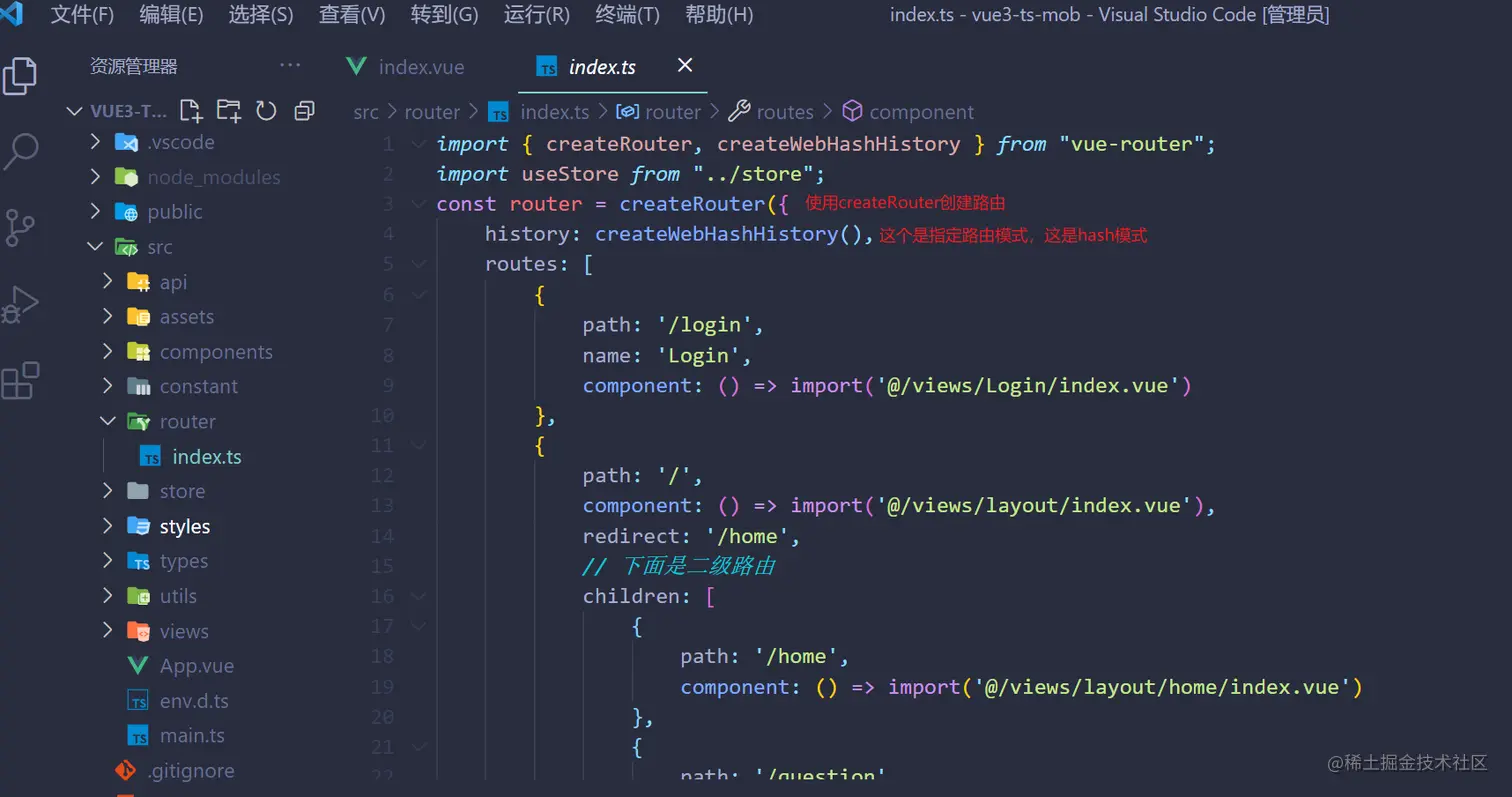Image resolution: width=1512 pixels, height=797 pixels.
Task: Fold the children array at line 16
Action: tap(418, 596)
